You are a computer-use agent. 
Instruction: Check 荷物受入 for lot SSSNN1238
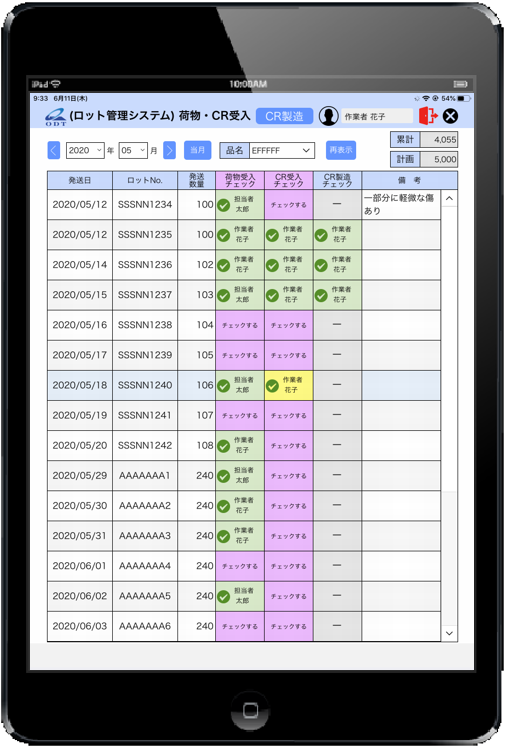point(240,325)
